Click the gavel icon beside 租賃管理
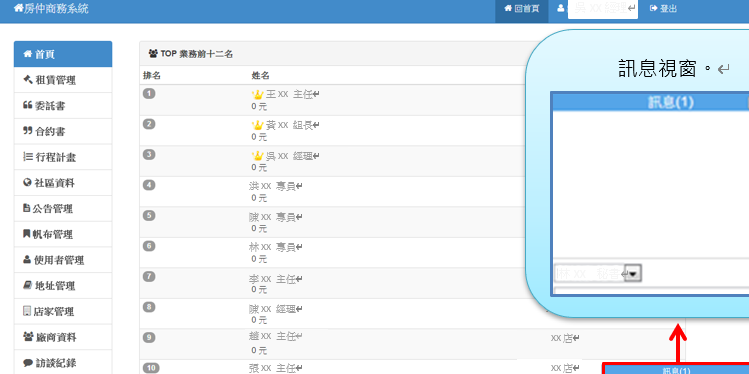The height and width of the screenshot is (374, 749). point(27,80)
